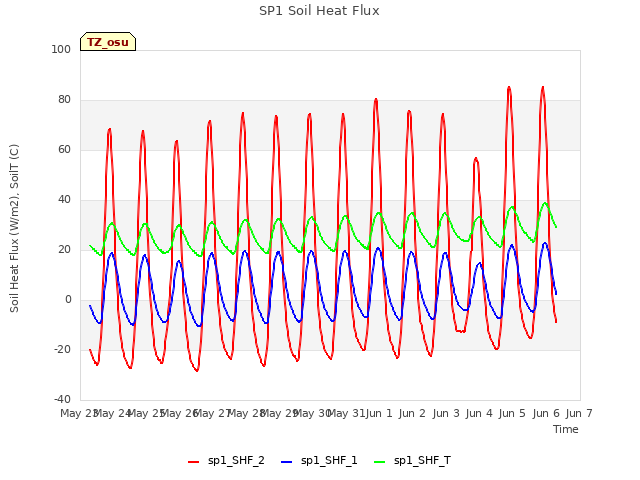Toggle the sp1_SHF_1 legend label
Viewport: 640px width, 480px height.
click(329, 461)
